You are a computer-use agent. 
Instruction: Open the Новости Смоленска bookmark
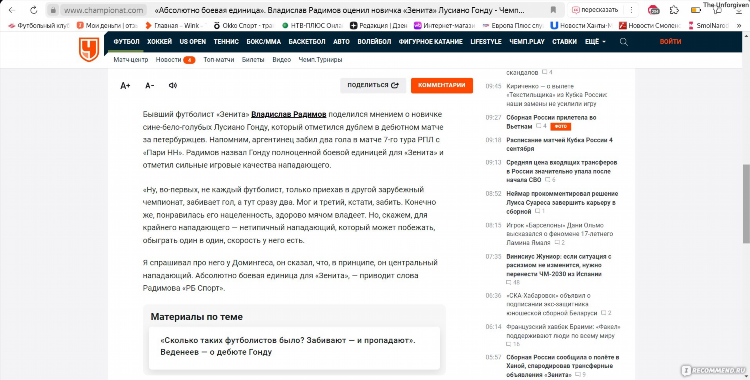click(650, 25)
